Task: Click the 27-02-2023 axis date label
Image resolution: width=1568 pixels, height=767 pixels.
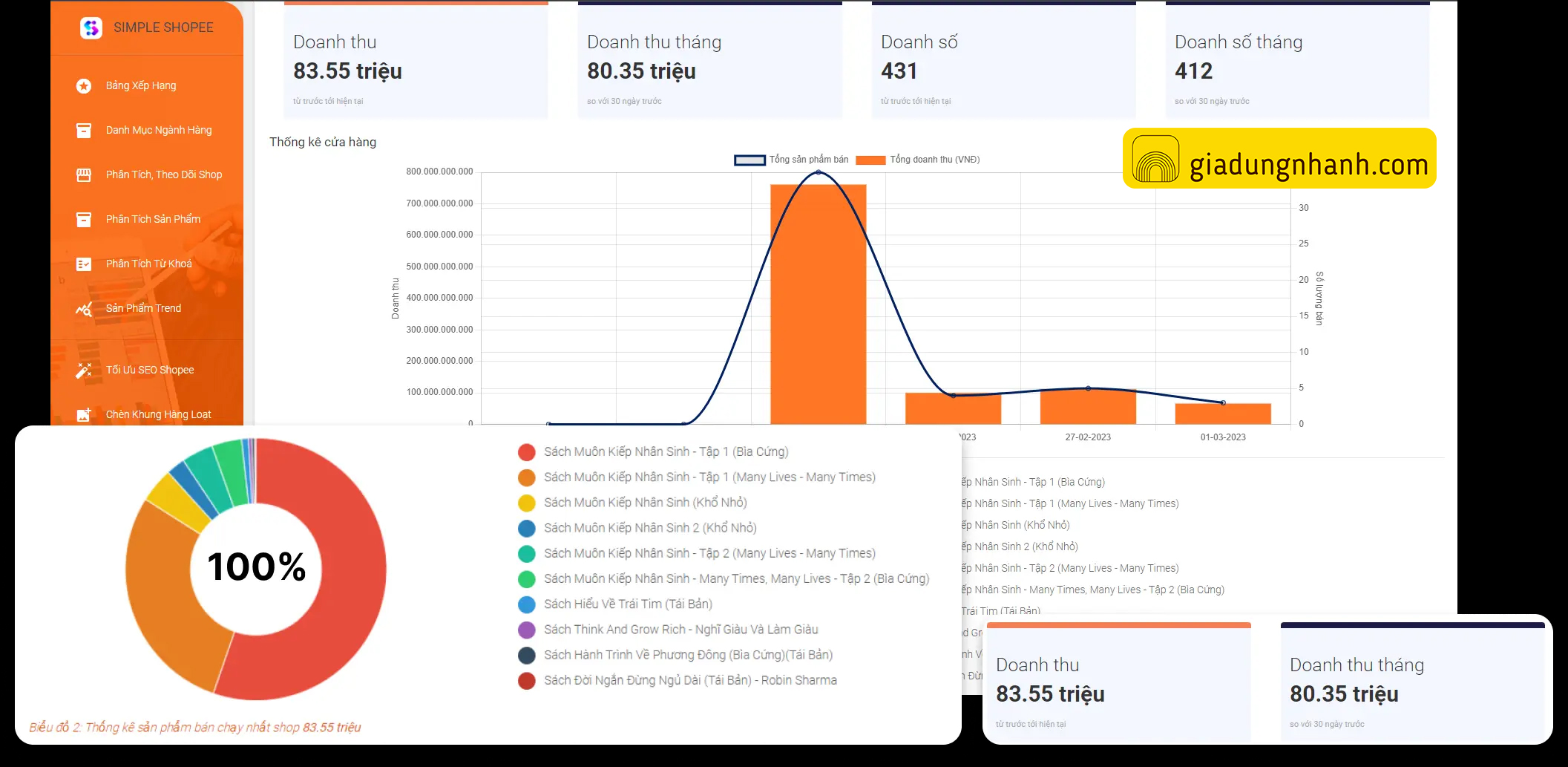Action: click(1088, 437)
